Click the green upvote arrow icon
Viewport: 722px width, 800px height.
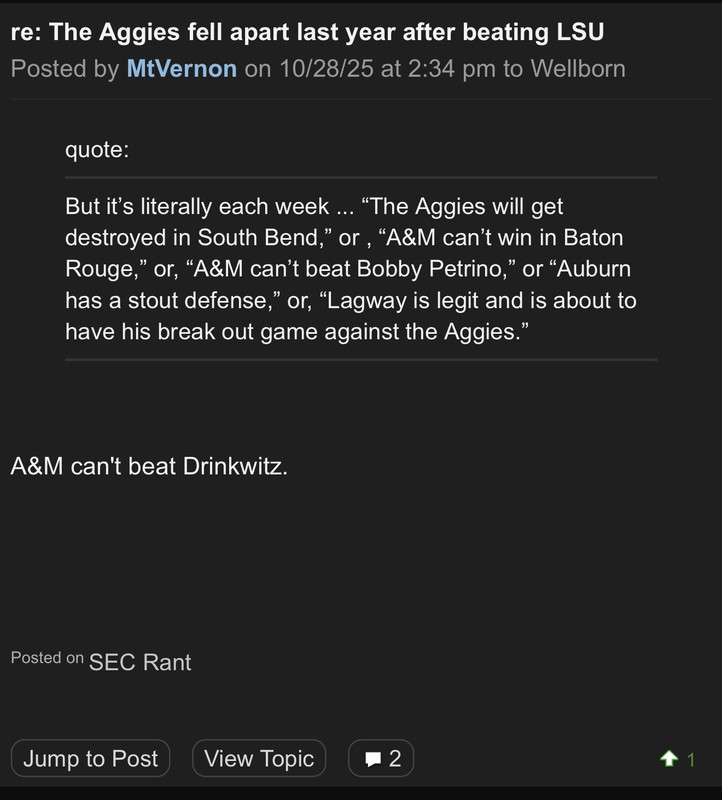[x=669, y=759]
